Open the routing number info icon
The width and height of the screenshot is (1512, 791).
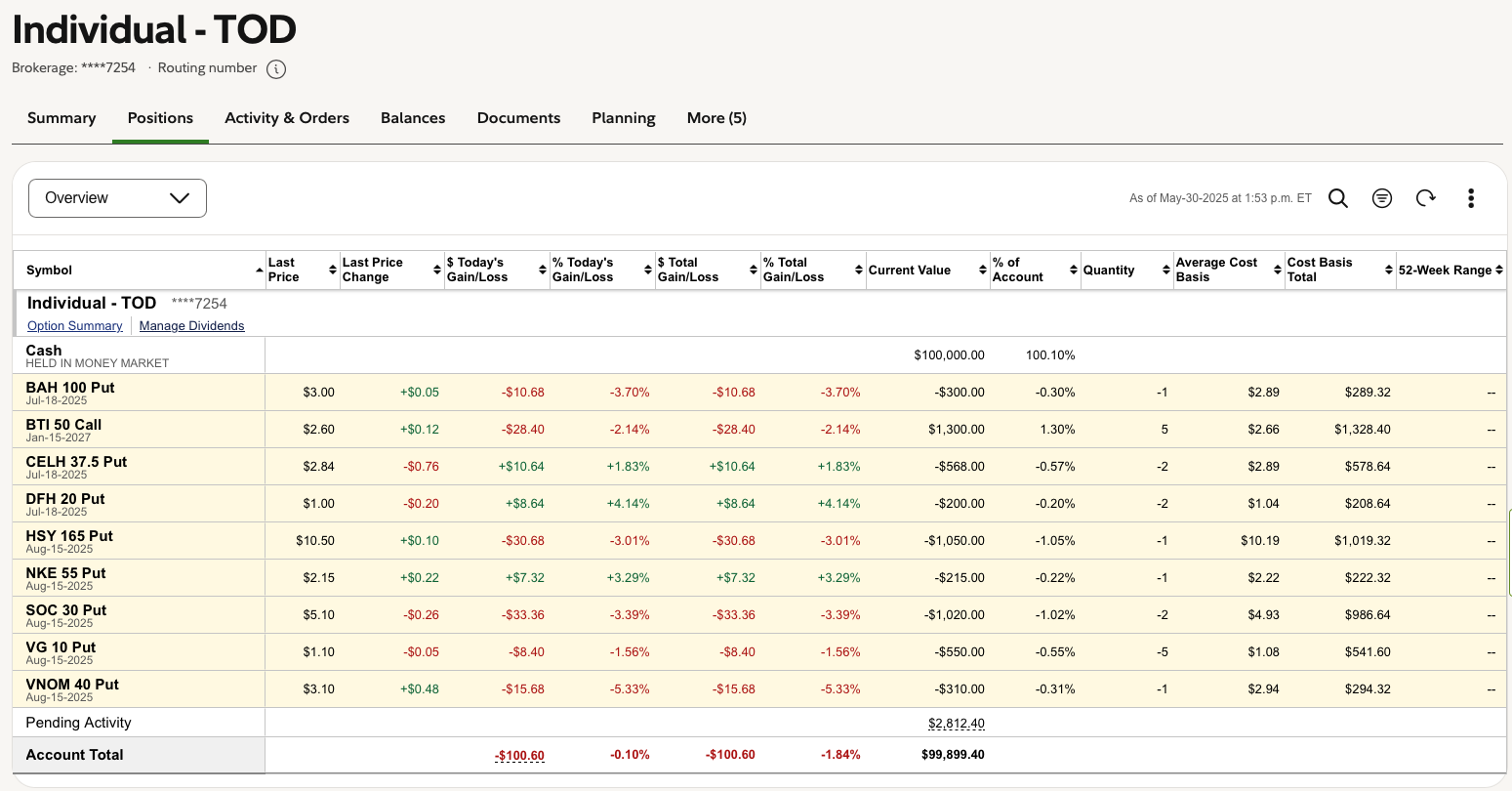click(276, 69)
